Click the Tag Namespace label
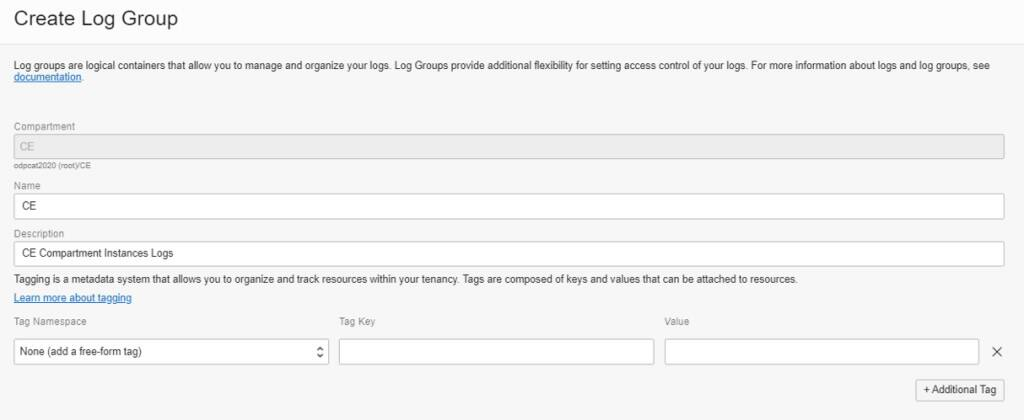This screenshot has height=420, width=1024. [x=49, y=321]
